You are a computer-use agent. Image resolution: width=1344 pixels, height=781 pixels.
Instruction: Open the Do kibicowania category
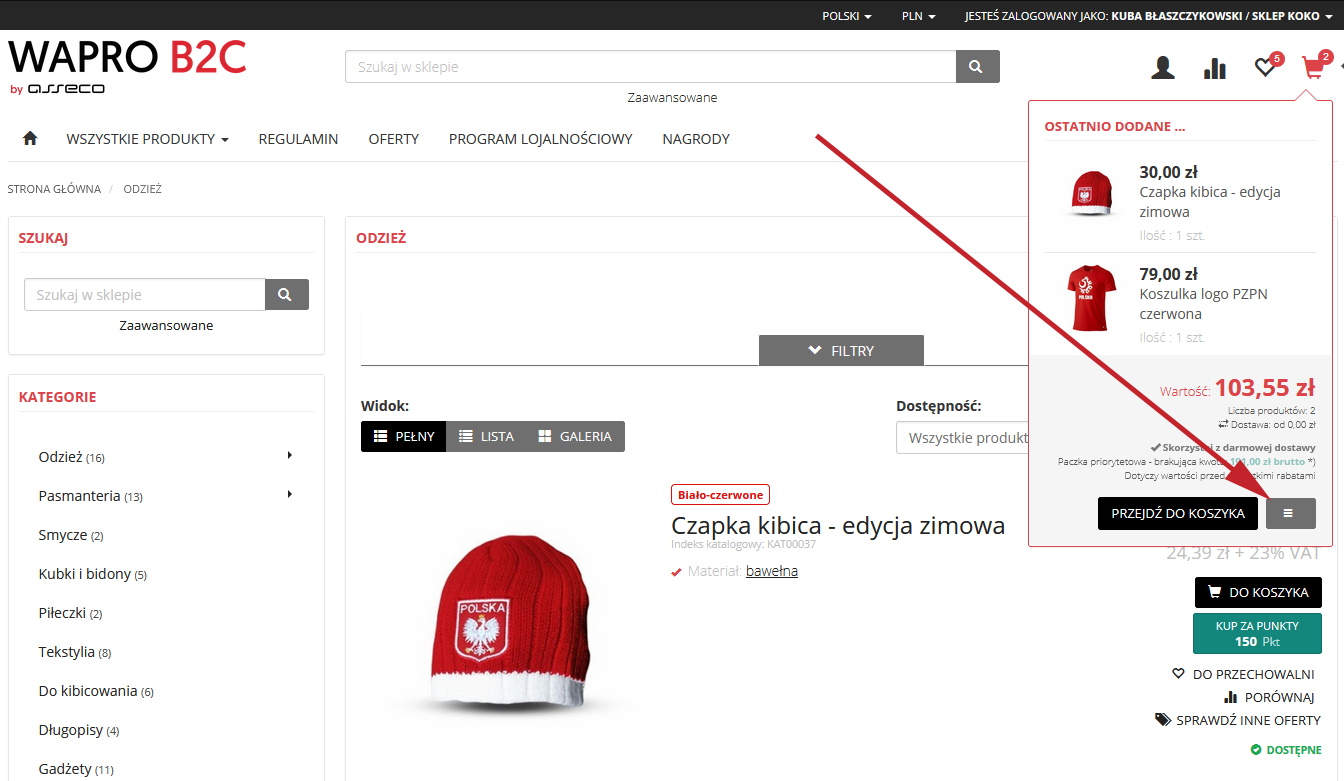tap(96, 691)
